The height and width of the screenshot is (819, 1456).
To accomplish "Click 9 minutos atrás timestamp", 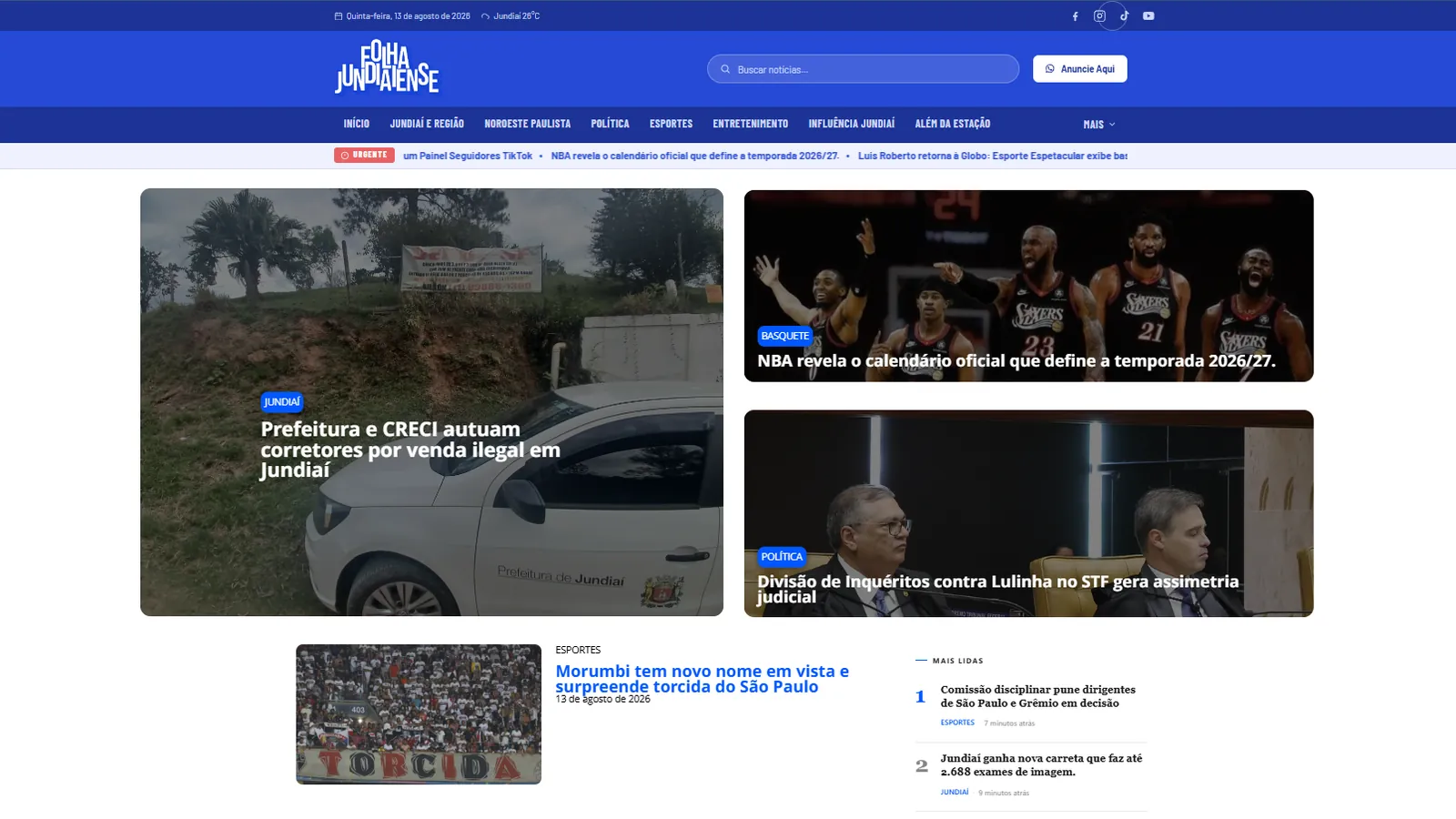I will 1004,794.
